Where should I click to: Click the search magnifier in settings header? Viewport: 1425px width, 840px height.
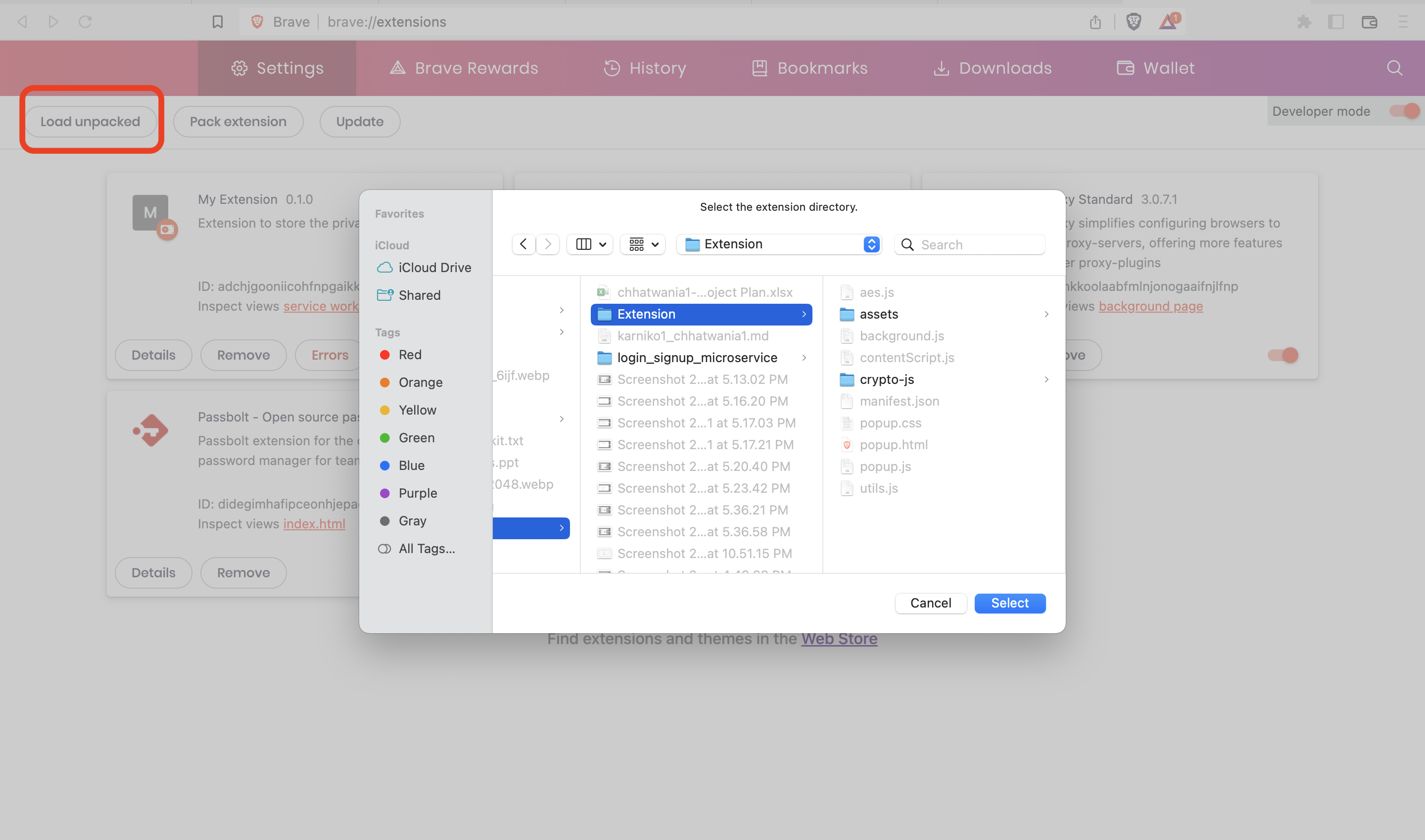coord(1394,68)
